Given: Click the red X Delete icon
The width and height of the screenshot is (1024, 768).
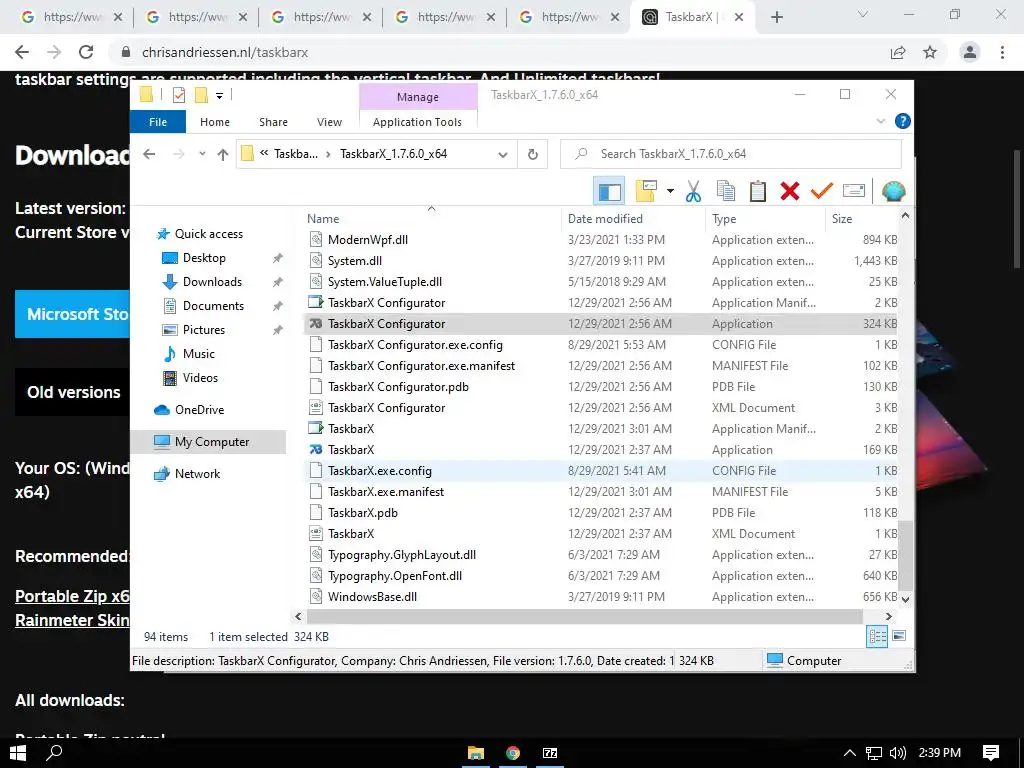Looking at the screenshot, I should coord(790,191).
